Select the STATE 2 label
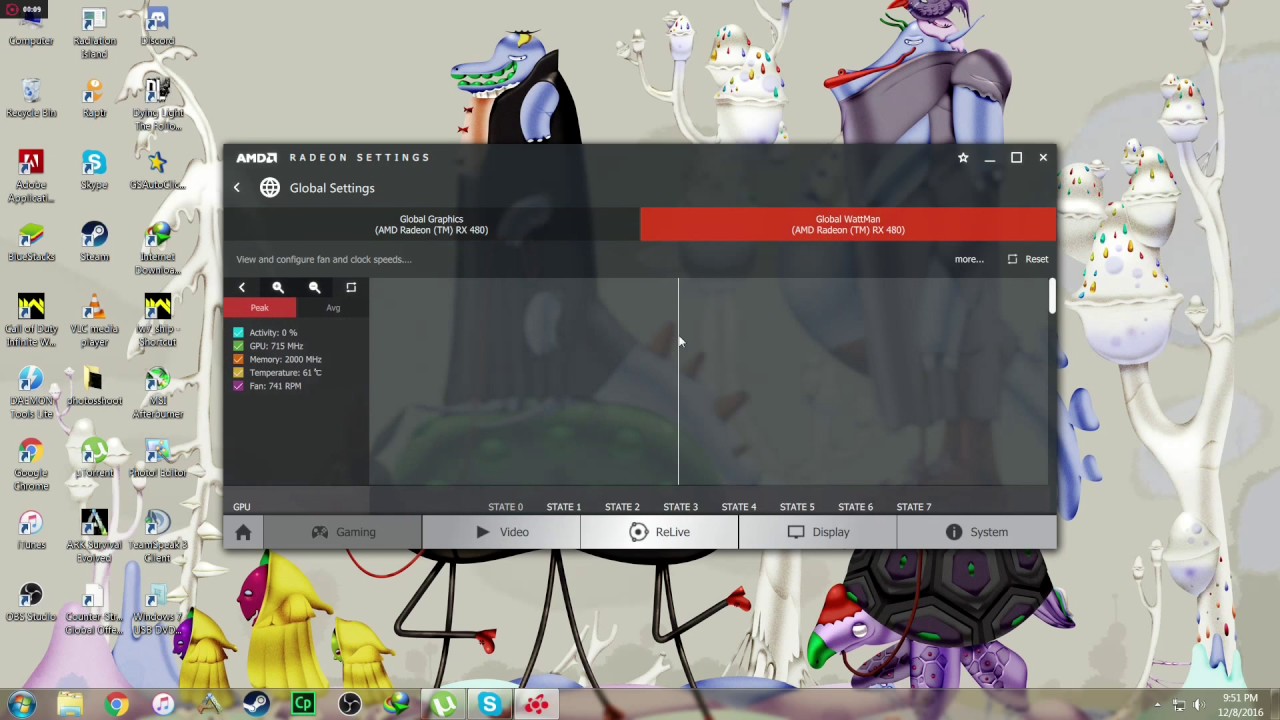This screenshot has height=720, width=1280. [x=622, y=507]
